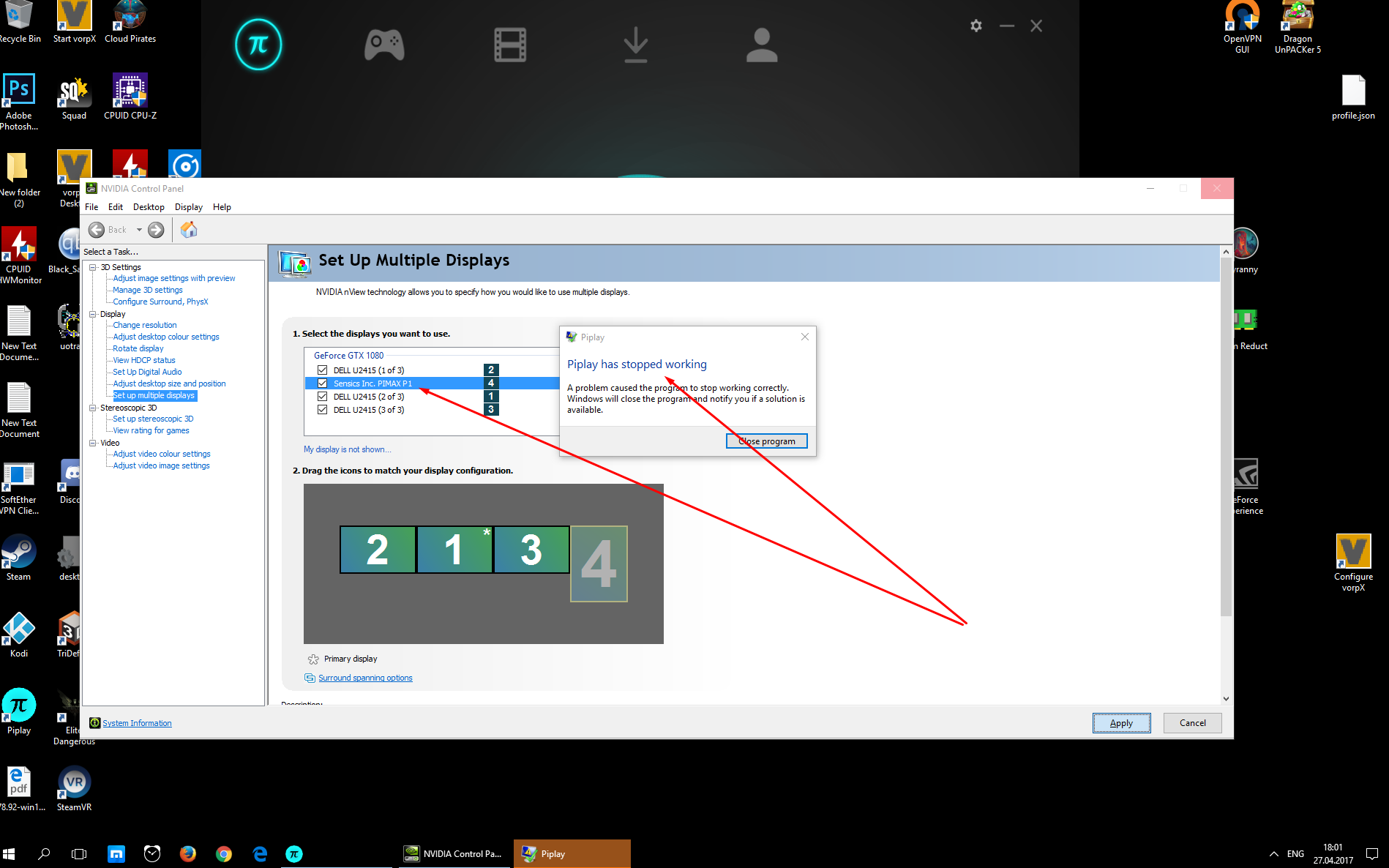Image resolution: width=1389 pixels, height=868 pixels.
Task: Open Firefox from the taskbar
Action: pyautogui.click(x=188, y=853)
